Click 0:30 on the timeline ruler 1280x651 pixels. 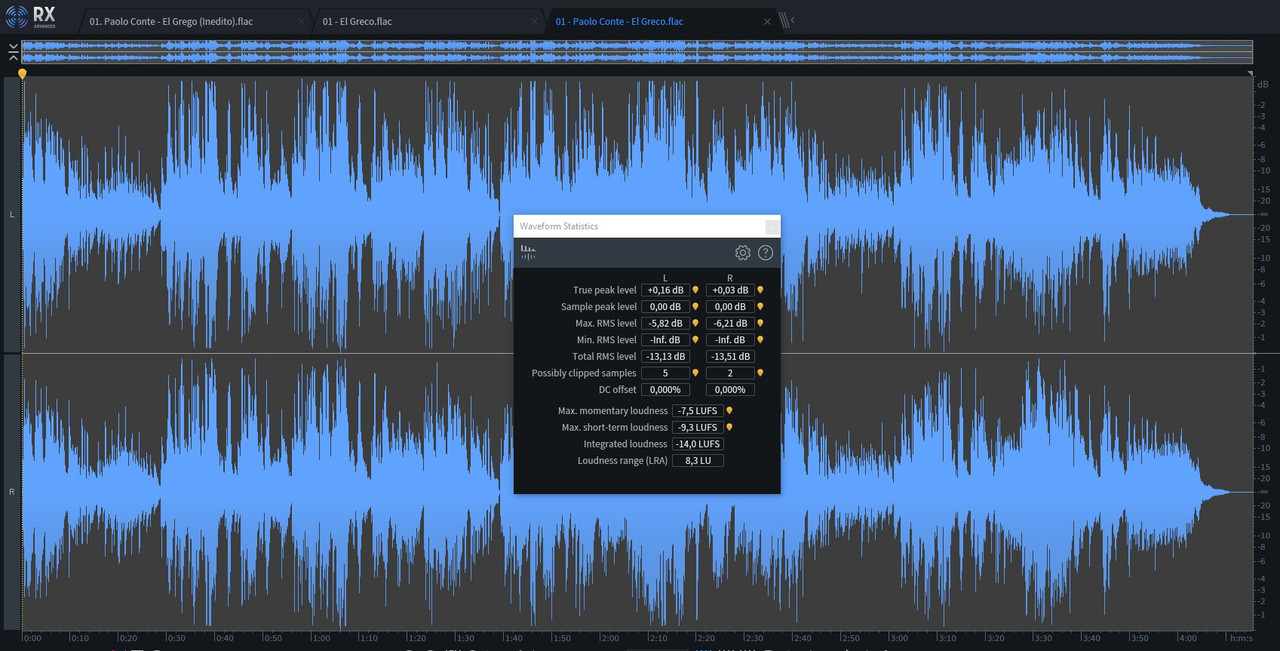176,638
